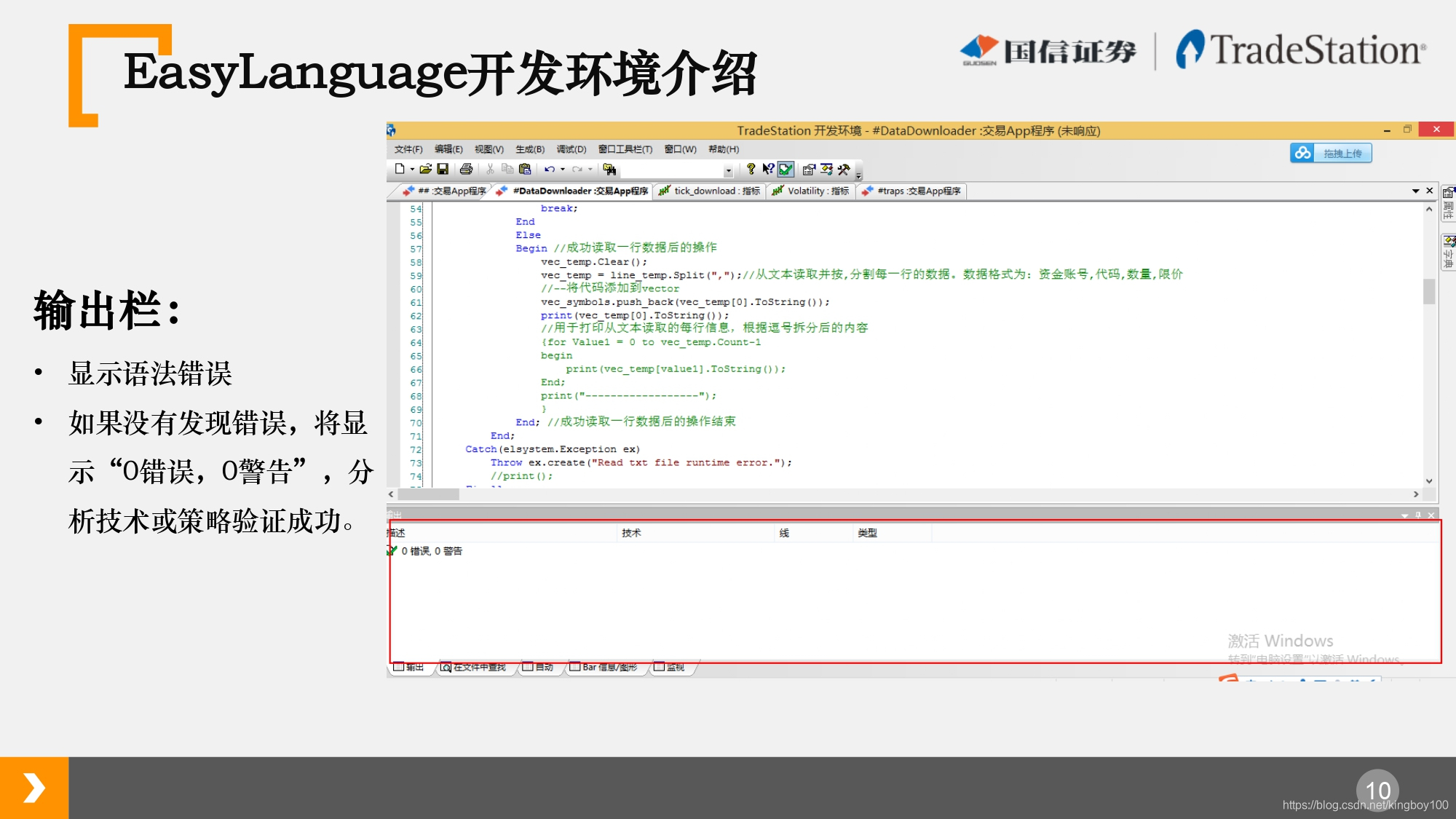Click the 拖拽上传 cloud upload button
This screenshot has width=1456, height=819.
coord(1331,153)
